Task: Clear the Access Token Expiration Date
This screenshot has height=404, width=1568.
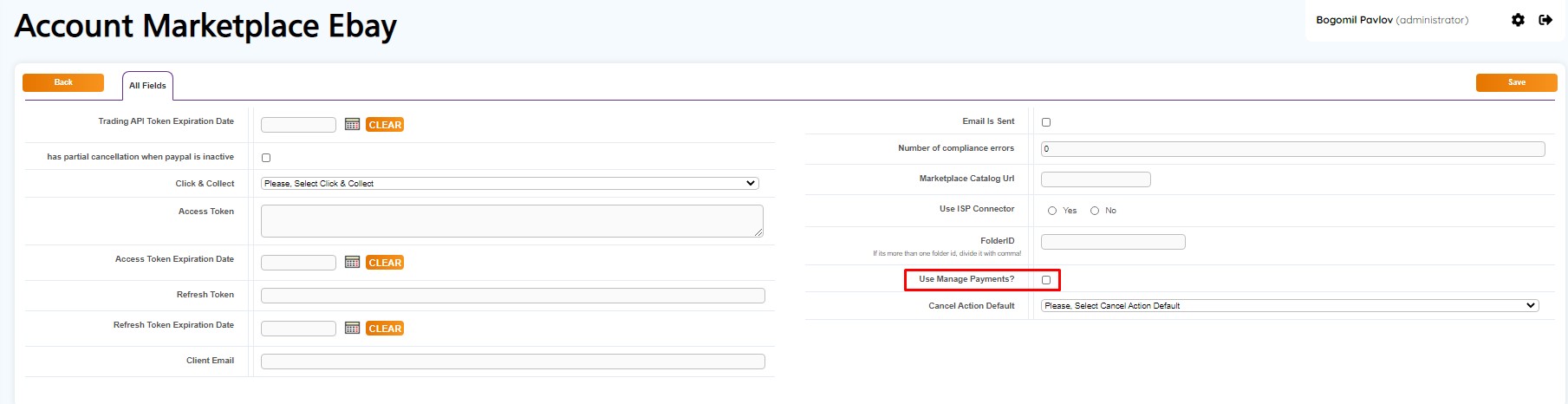Action: coord(385,263)
